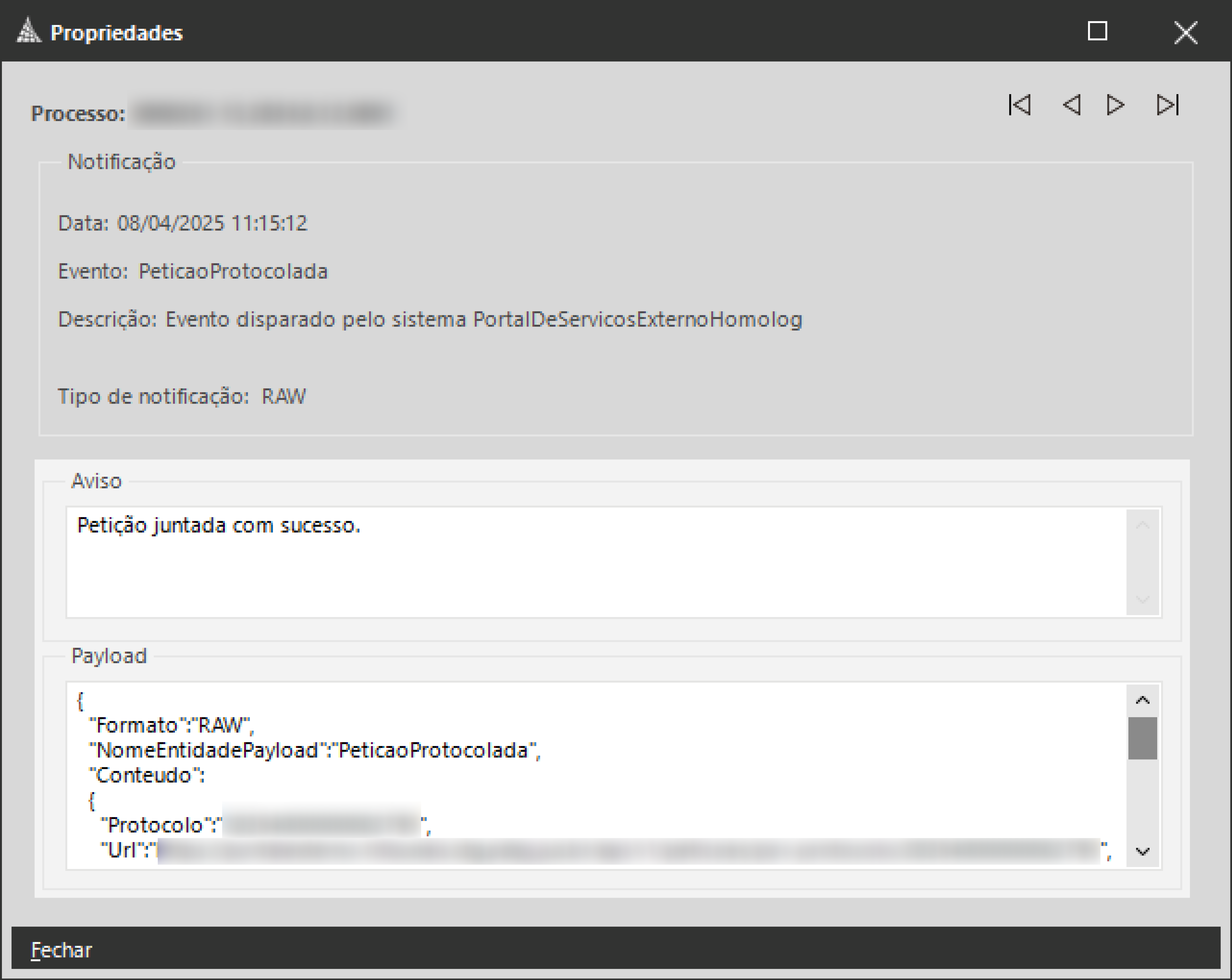1232x980 pixels.
Task: Click the 'Petição juntada com sucesso.' text
Action: tap(219, 526)
